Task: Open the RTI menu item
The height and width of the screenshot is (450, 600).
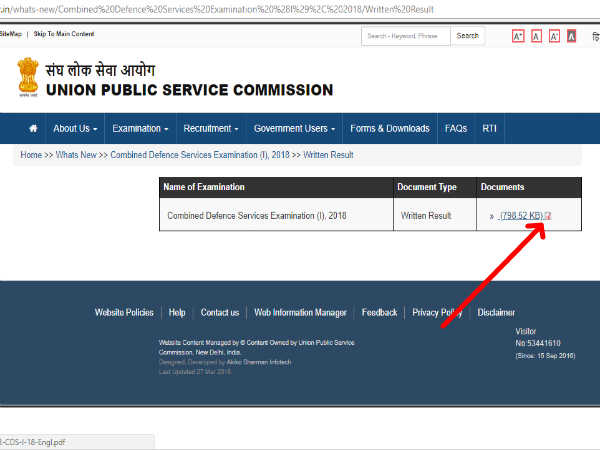Action: tap(489, 129)
